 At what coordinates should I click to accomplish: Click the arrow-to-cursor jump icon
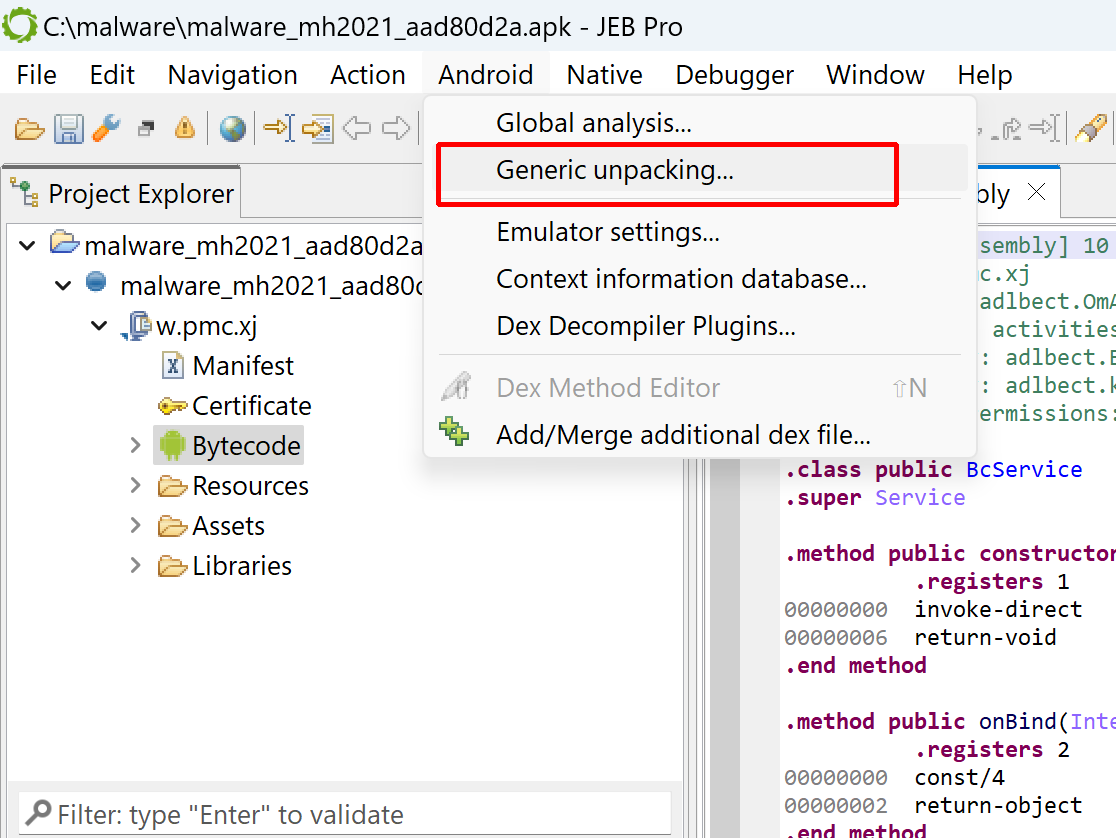point(278,128)
